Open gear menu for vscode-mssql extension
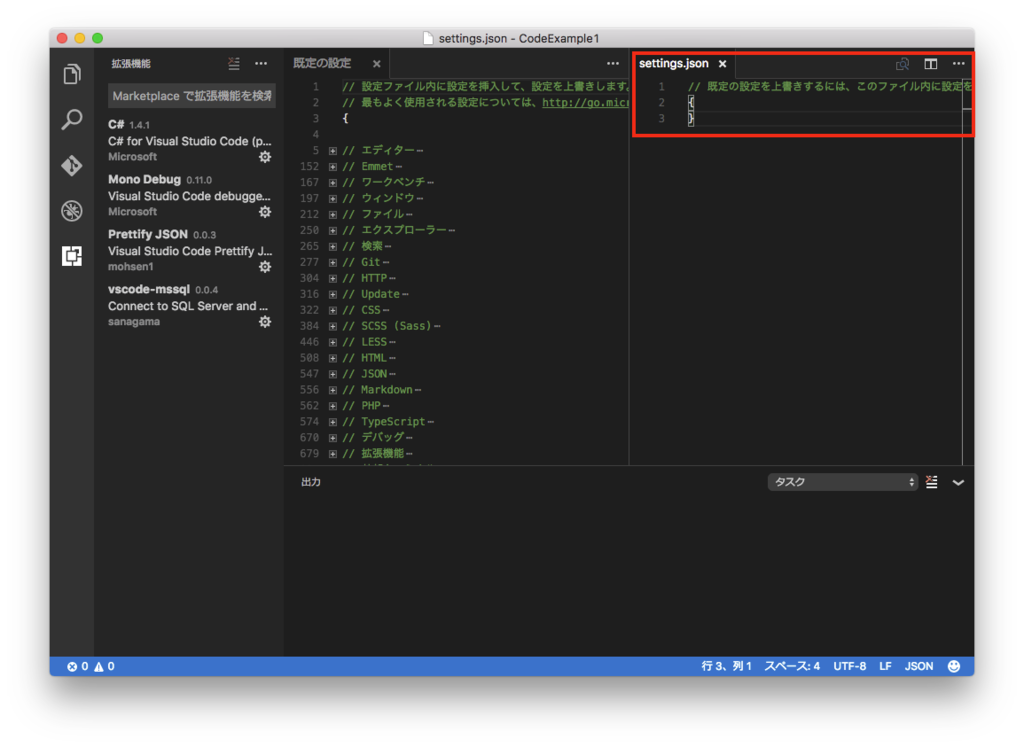 (x=264, y=321)
